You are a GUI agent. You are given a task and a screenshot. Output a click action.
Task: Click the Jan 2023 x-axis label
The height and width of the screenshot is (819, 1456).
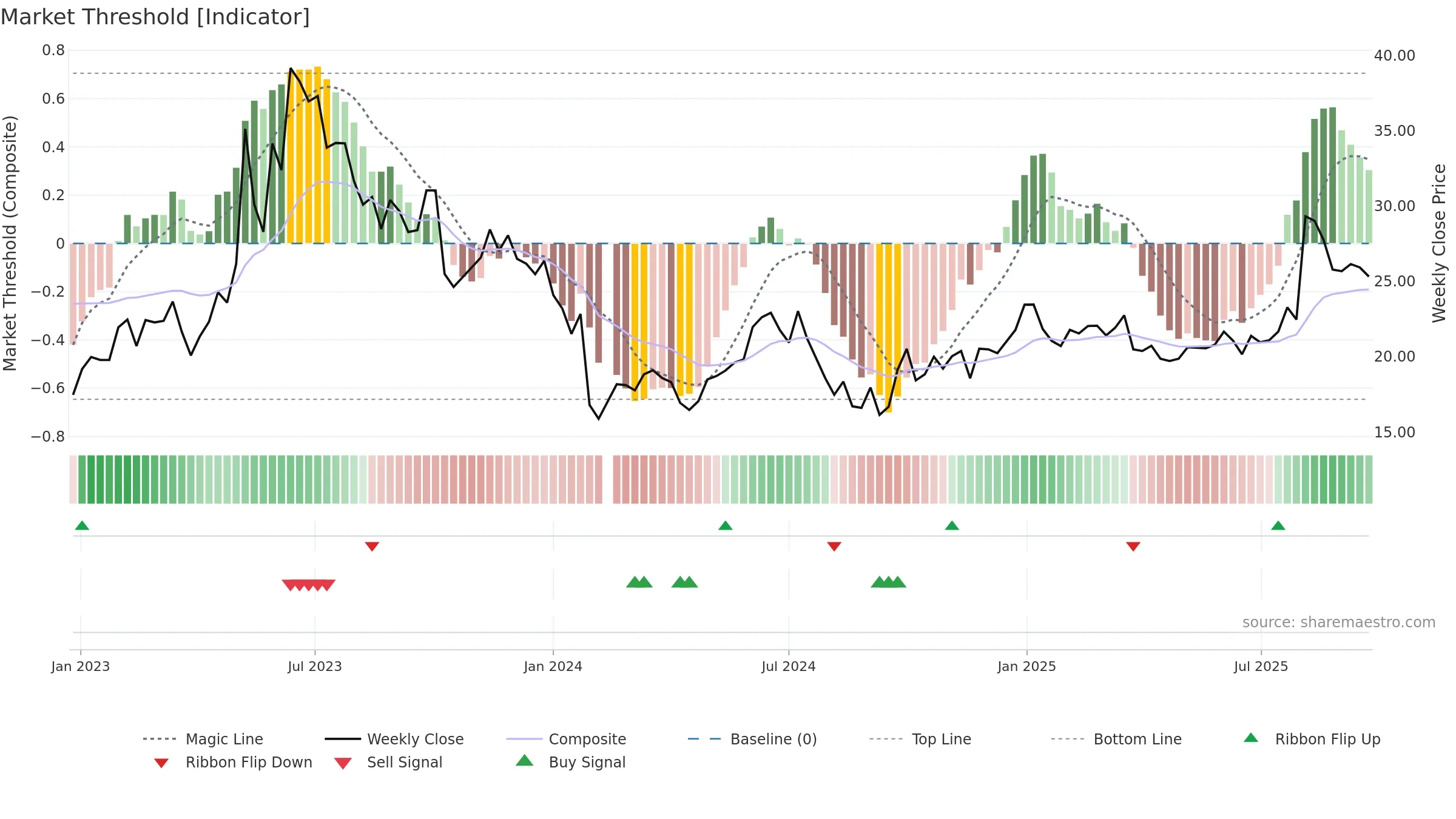(x=81, y=667)
